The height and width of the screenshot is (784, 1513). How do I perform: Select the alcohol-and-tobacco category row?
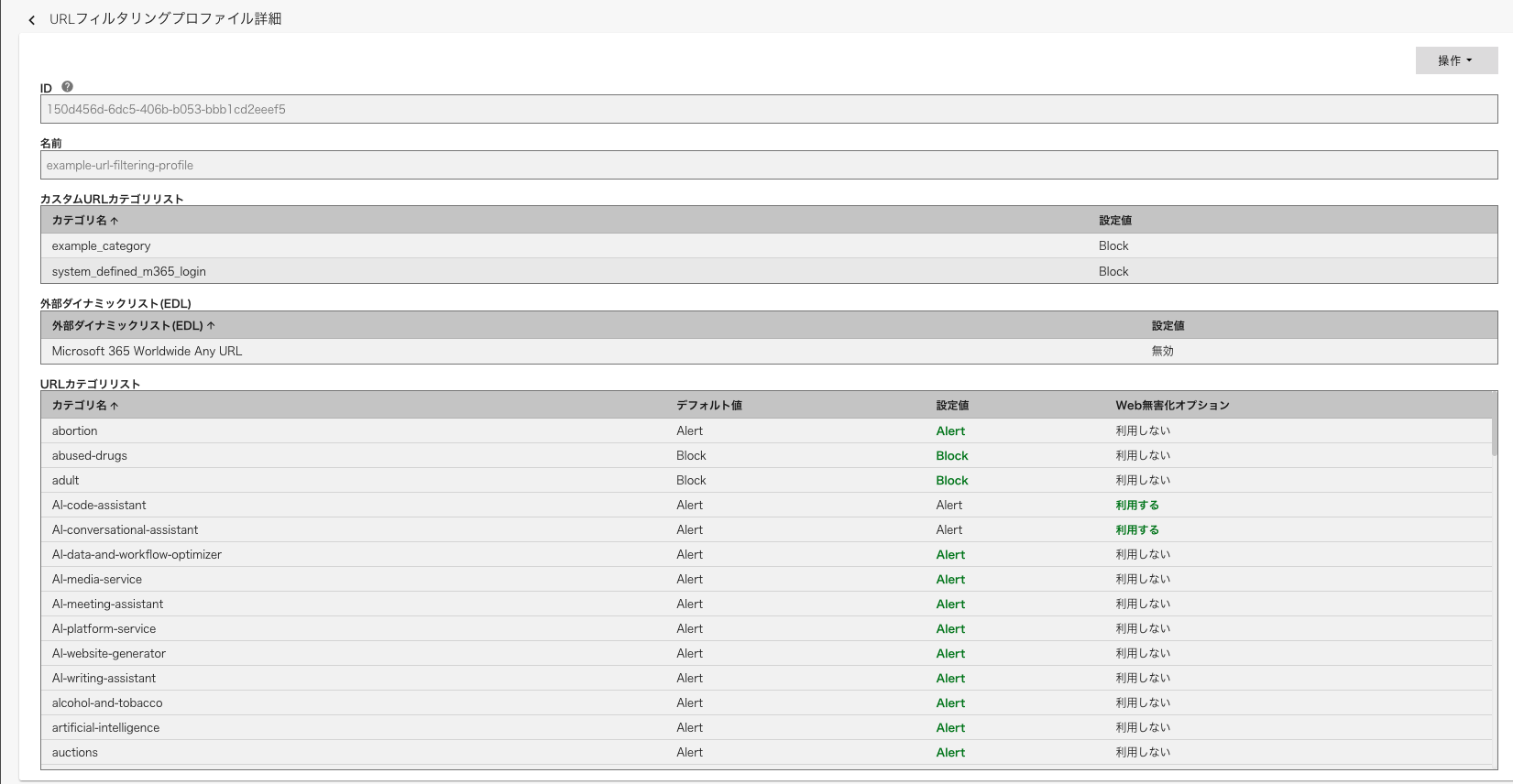[x=766, y=702]
